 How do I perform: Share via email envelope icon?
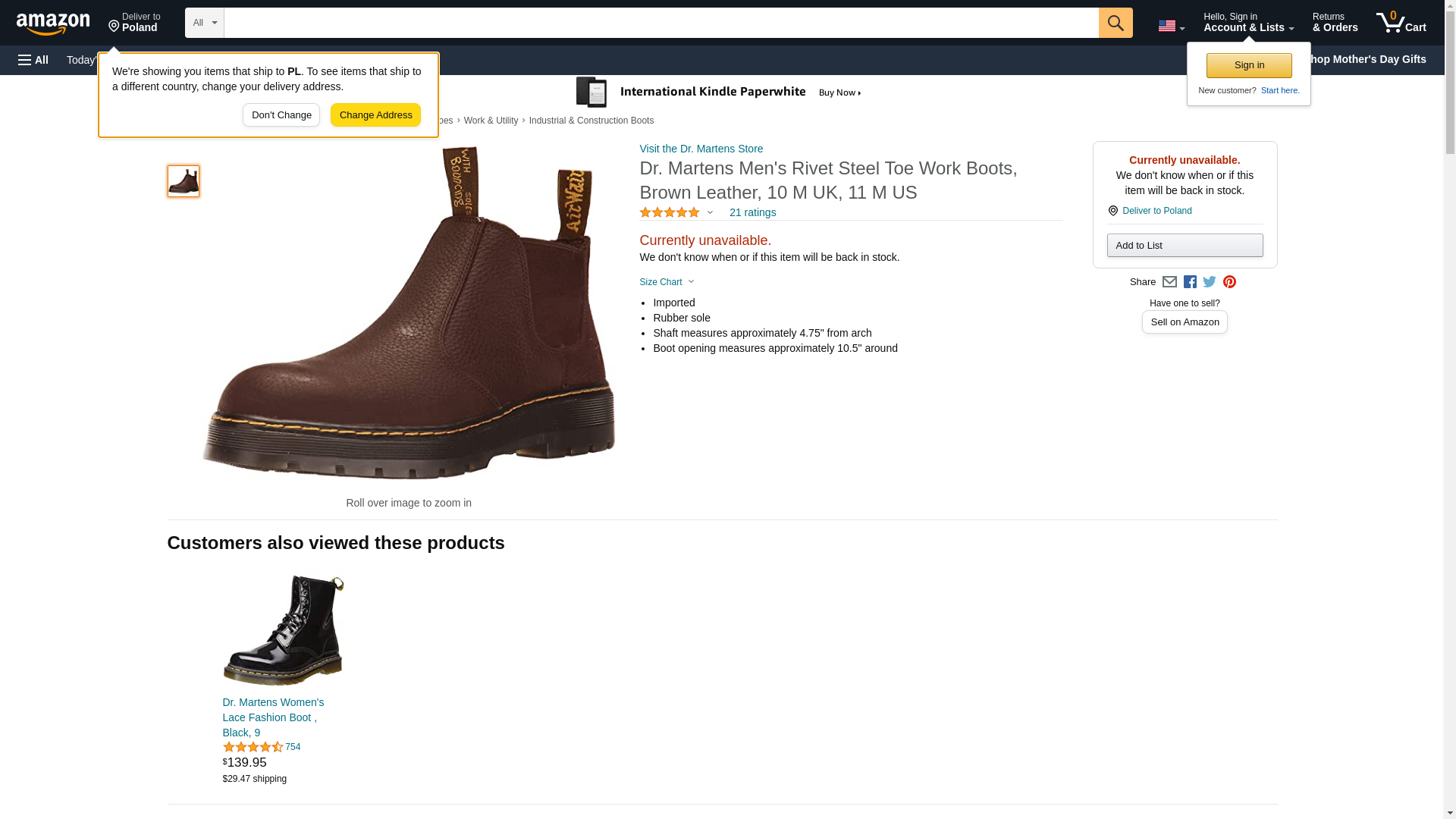(1169, 282)
